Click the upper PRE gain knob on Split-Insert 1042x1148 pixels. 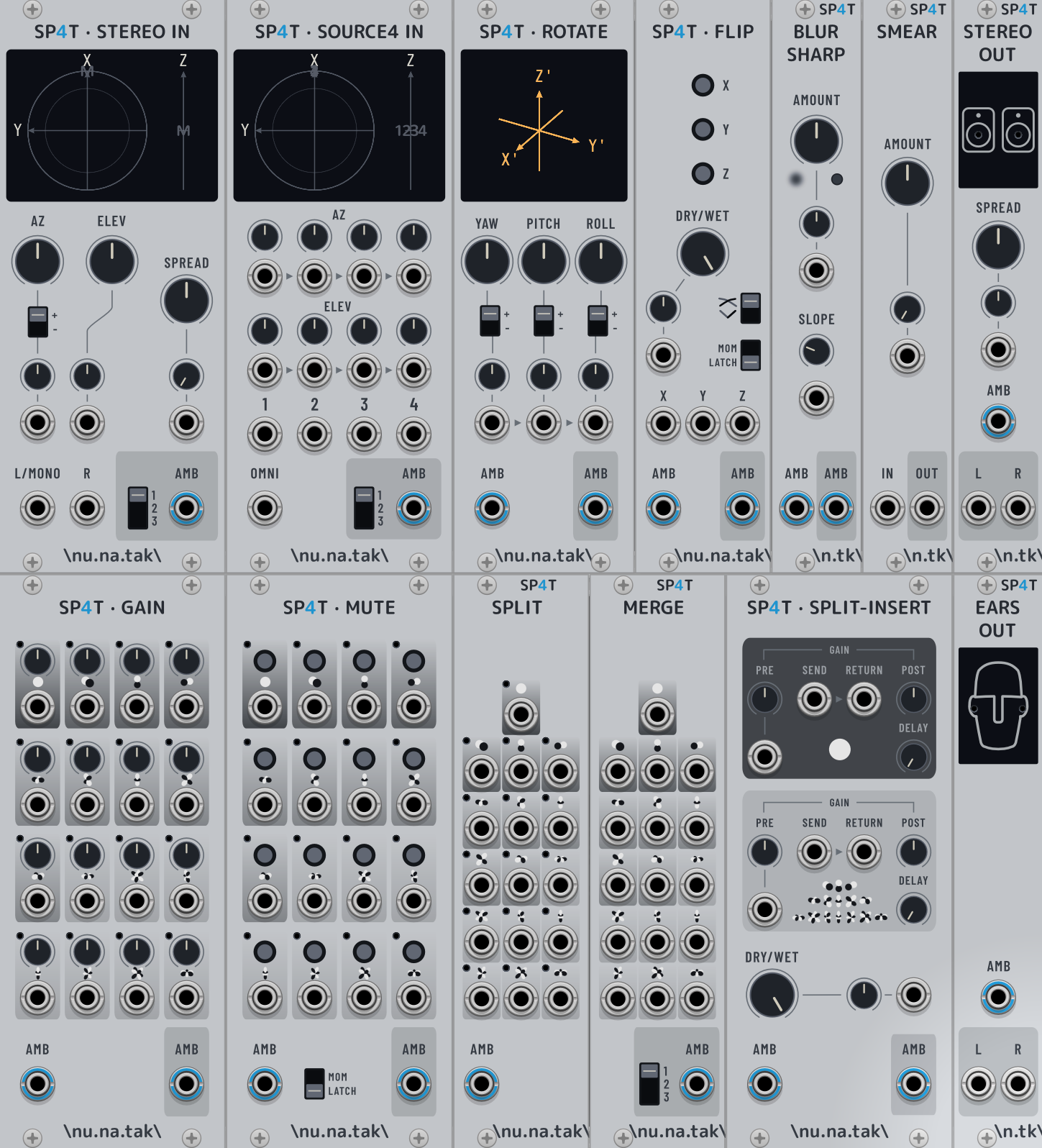[x=764, y=698]
